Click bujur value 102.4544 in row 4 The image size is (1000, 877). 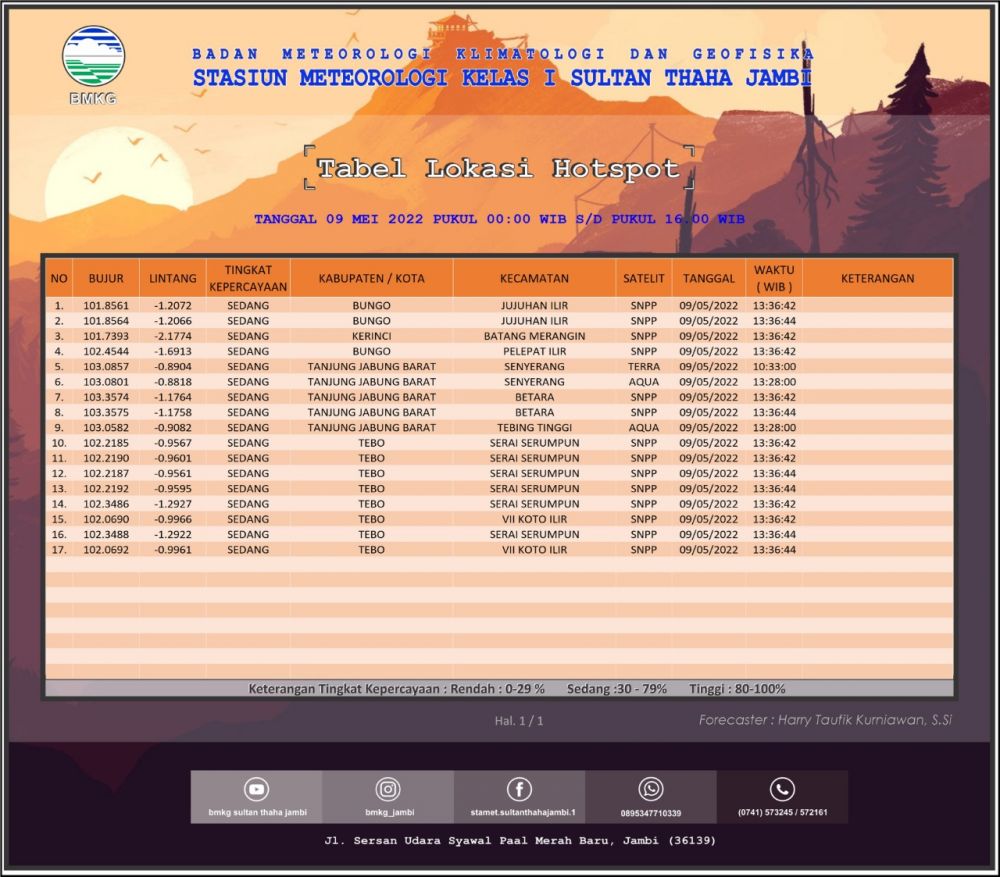(106, 351)
